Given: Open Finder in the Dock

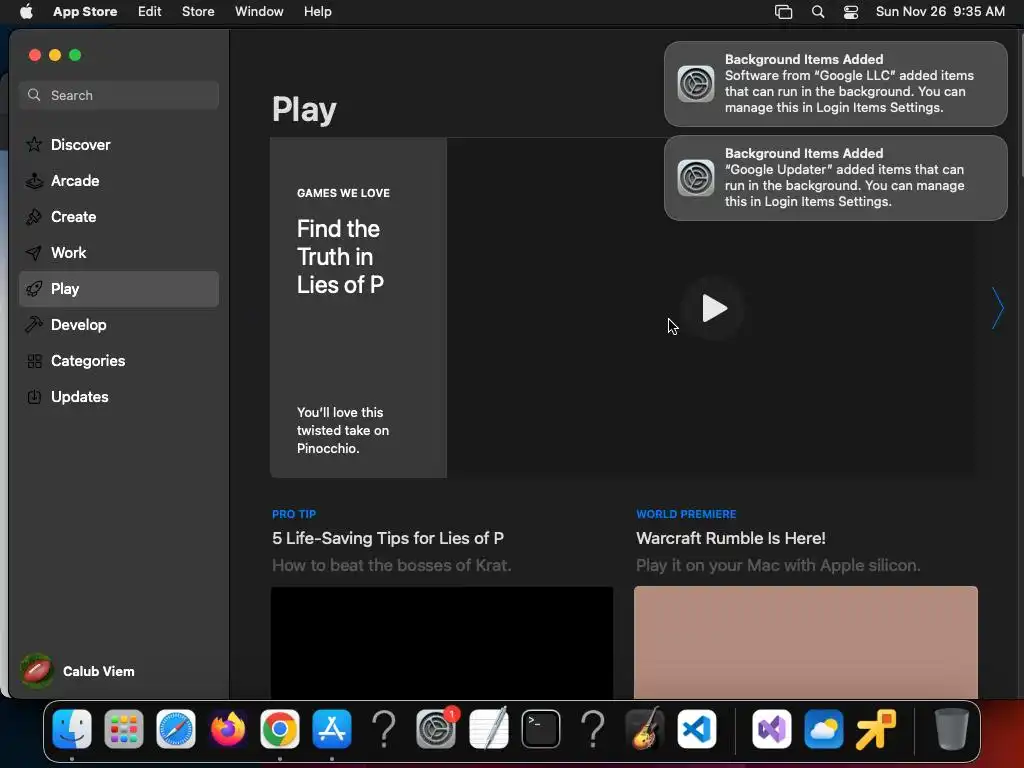Looking at the screenshot, I should [x=72, y=729].
